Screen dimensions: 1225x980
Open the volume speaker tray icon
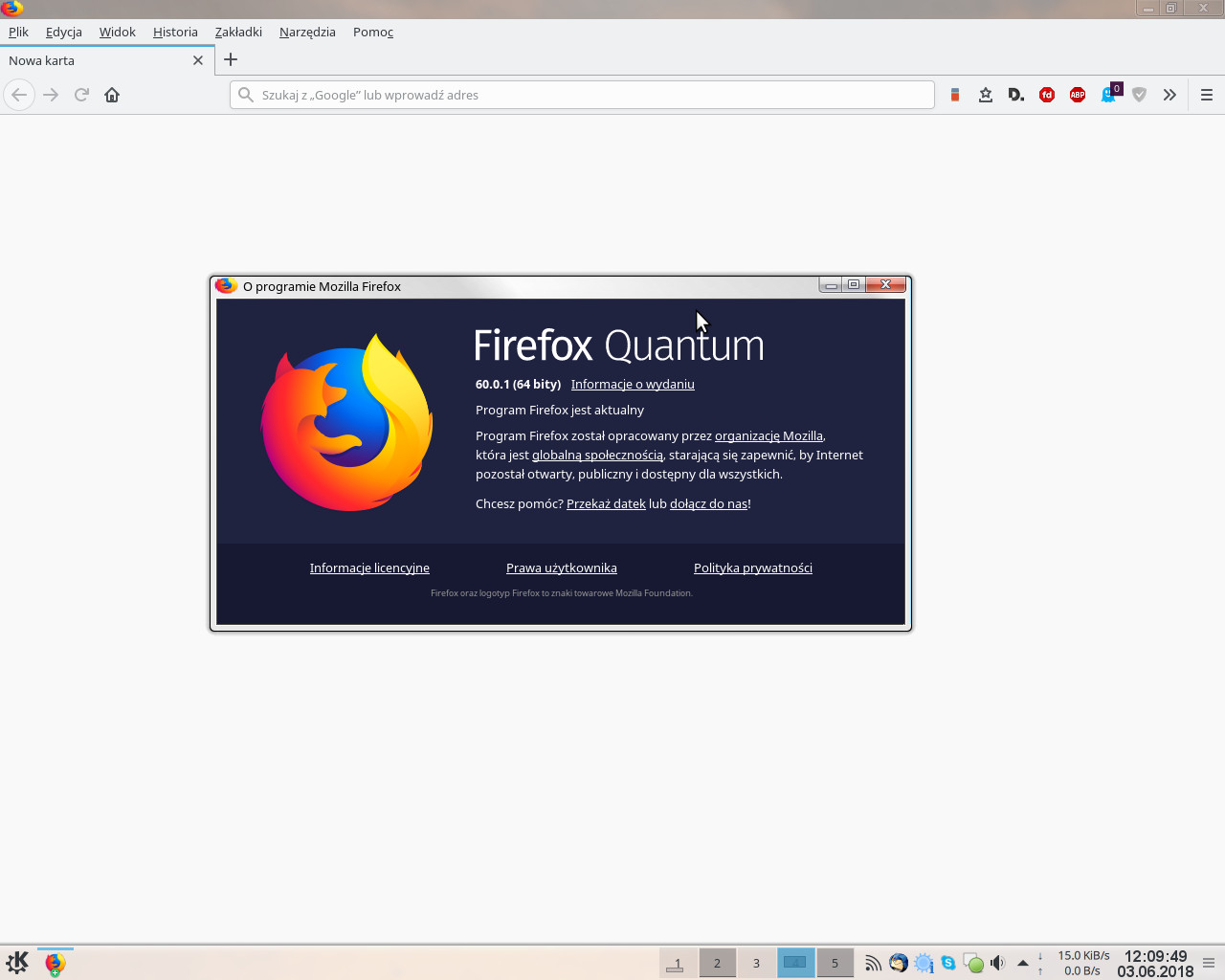[x=997, y=963]
